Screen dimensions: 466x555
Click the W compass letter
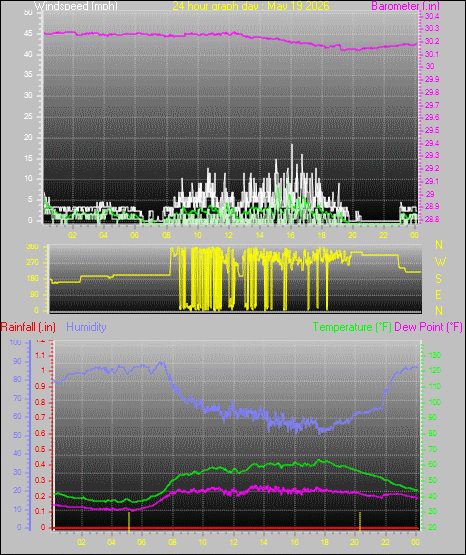point(440,262)
